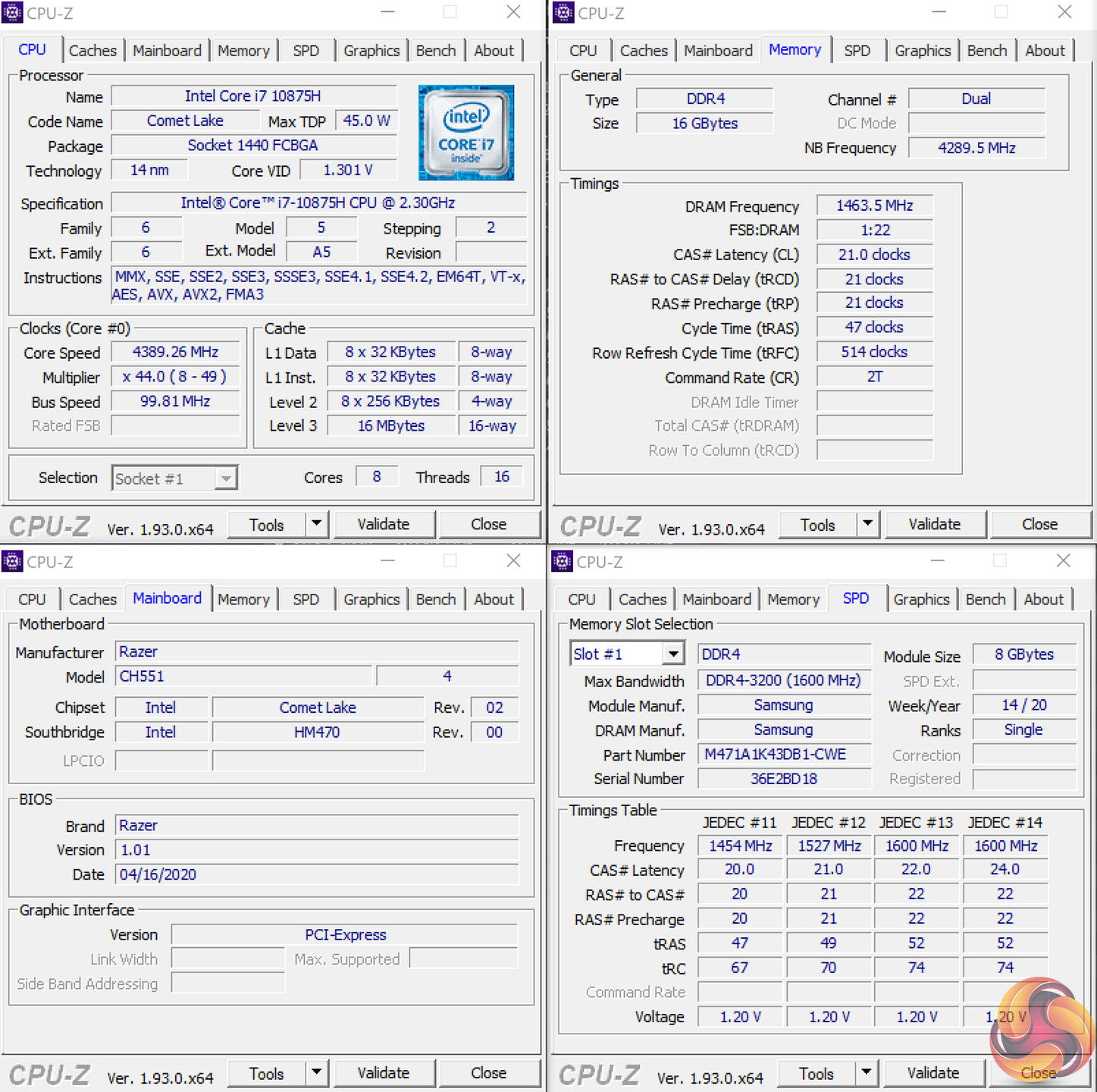Viewport: 1097px width, 1092px height.
Task: Click the CPU-Z title icon in the Mainboard window
Action: click(12, 561)
